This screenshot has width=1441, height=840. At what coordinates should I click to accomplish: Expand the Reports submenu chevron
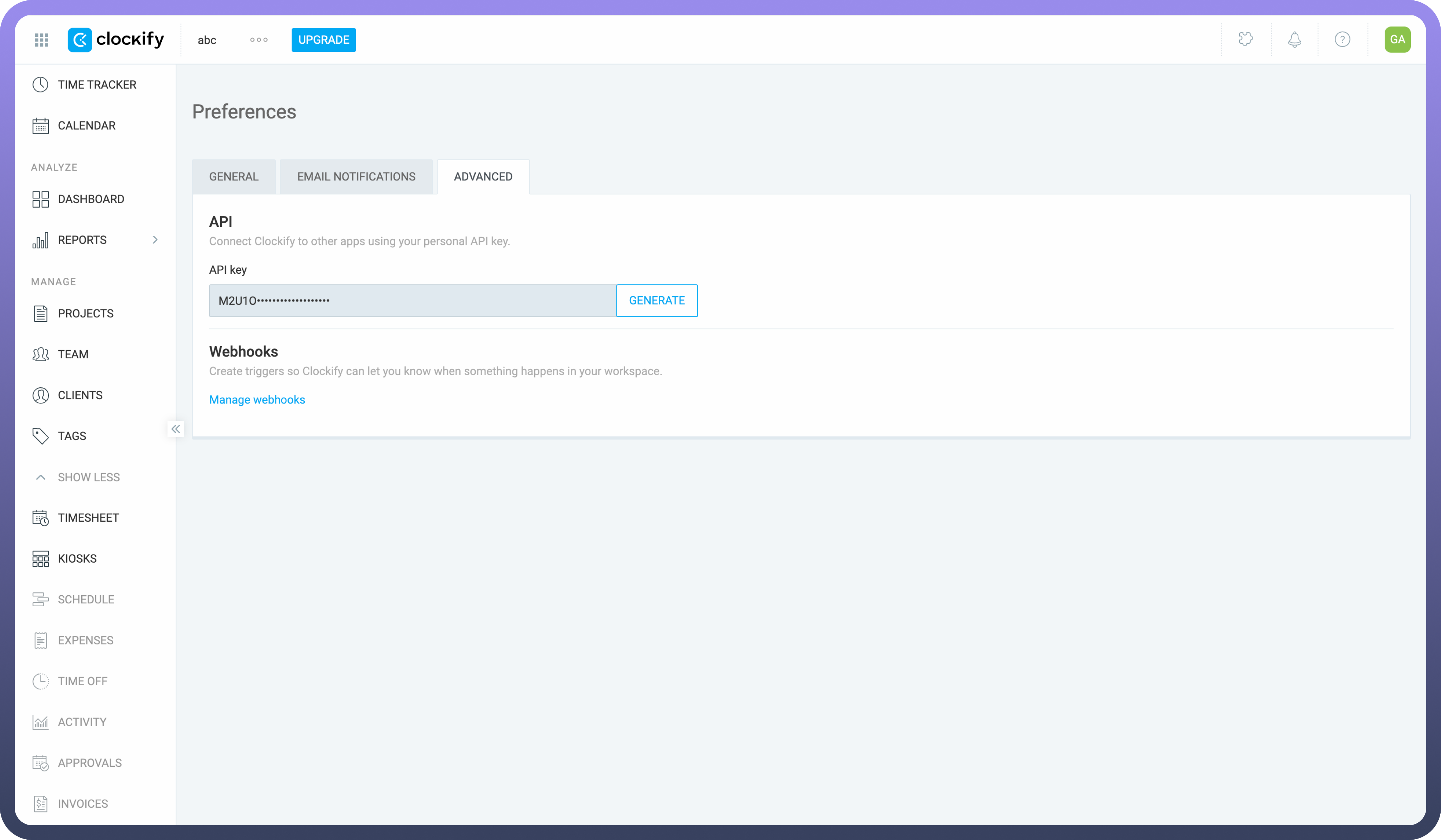154,240
